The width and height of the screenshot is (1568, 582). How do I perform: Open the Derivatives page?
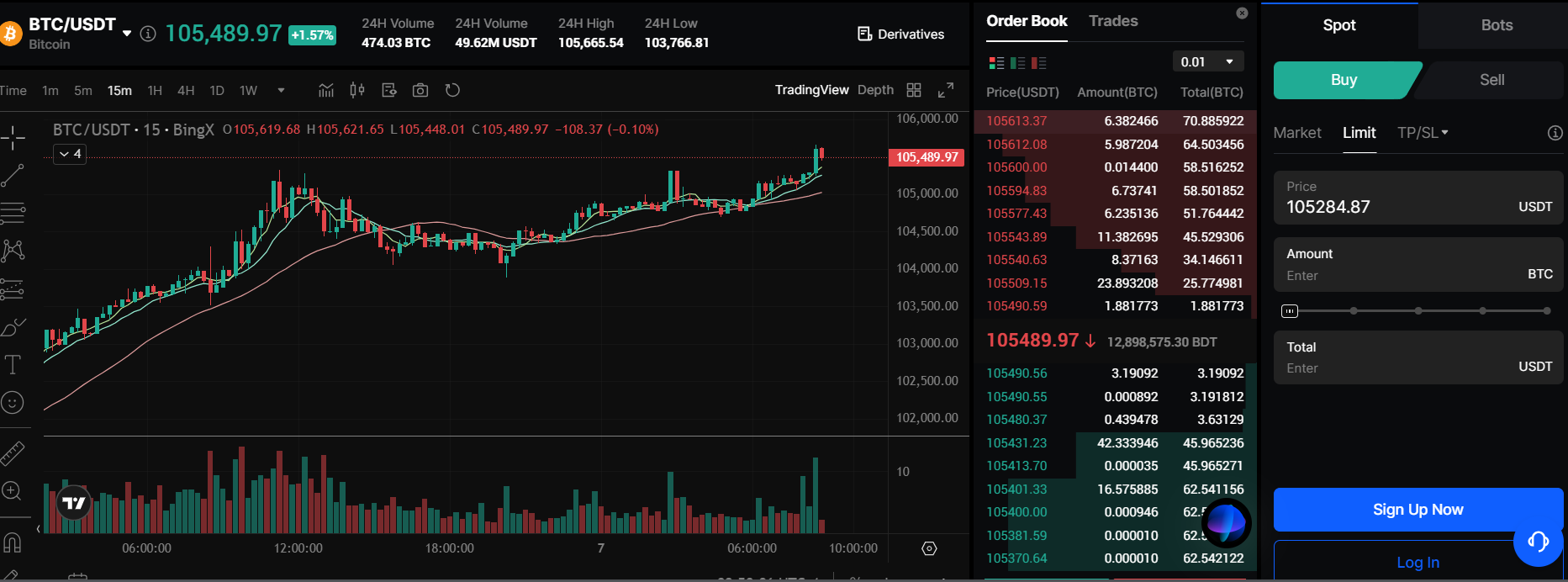click(900, 34)
